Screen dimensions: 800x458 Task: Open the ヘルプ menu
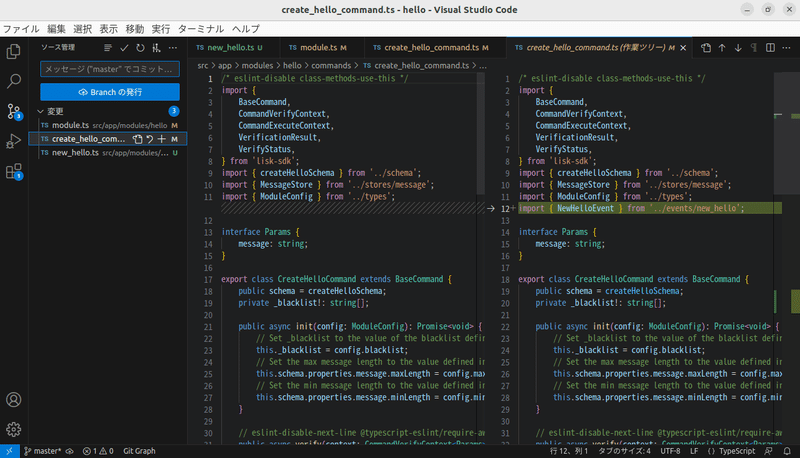pos(245,29)
